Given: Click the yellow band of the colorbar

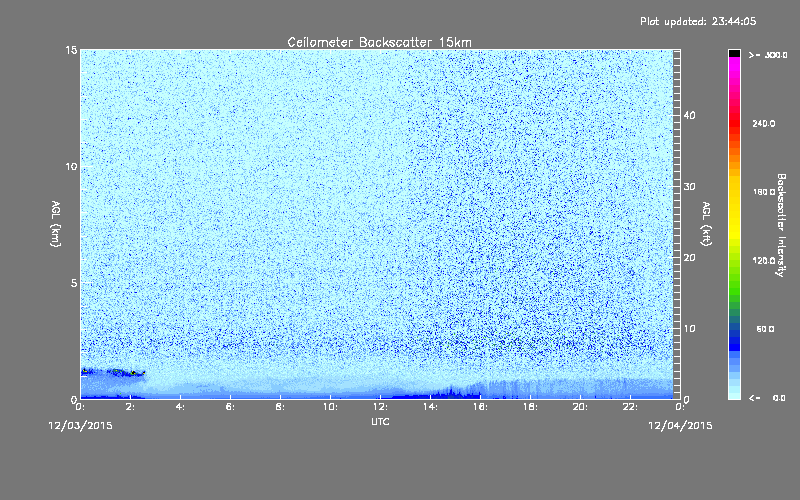Looking at the screenshot, I should tap(734, 209).
